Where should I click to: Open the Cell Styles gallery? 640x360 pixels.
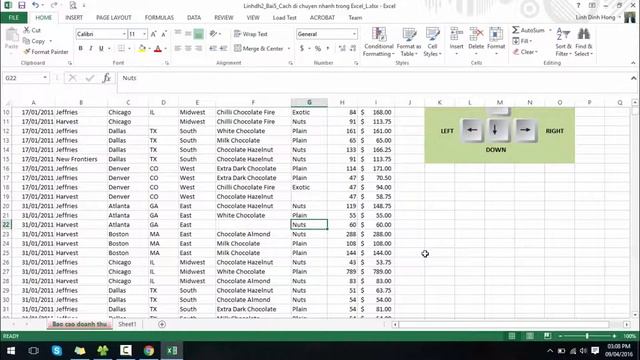point(432,42)
